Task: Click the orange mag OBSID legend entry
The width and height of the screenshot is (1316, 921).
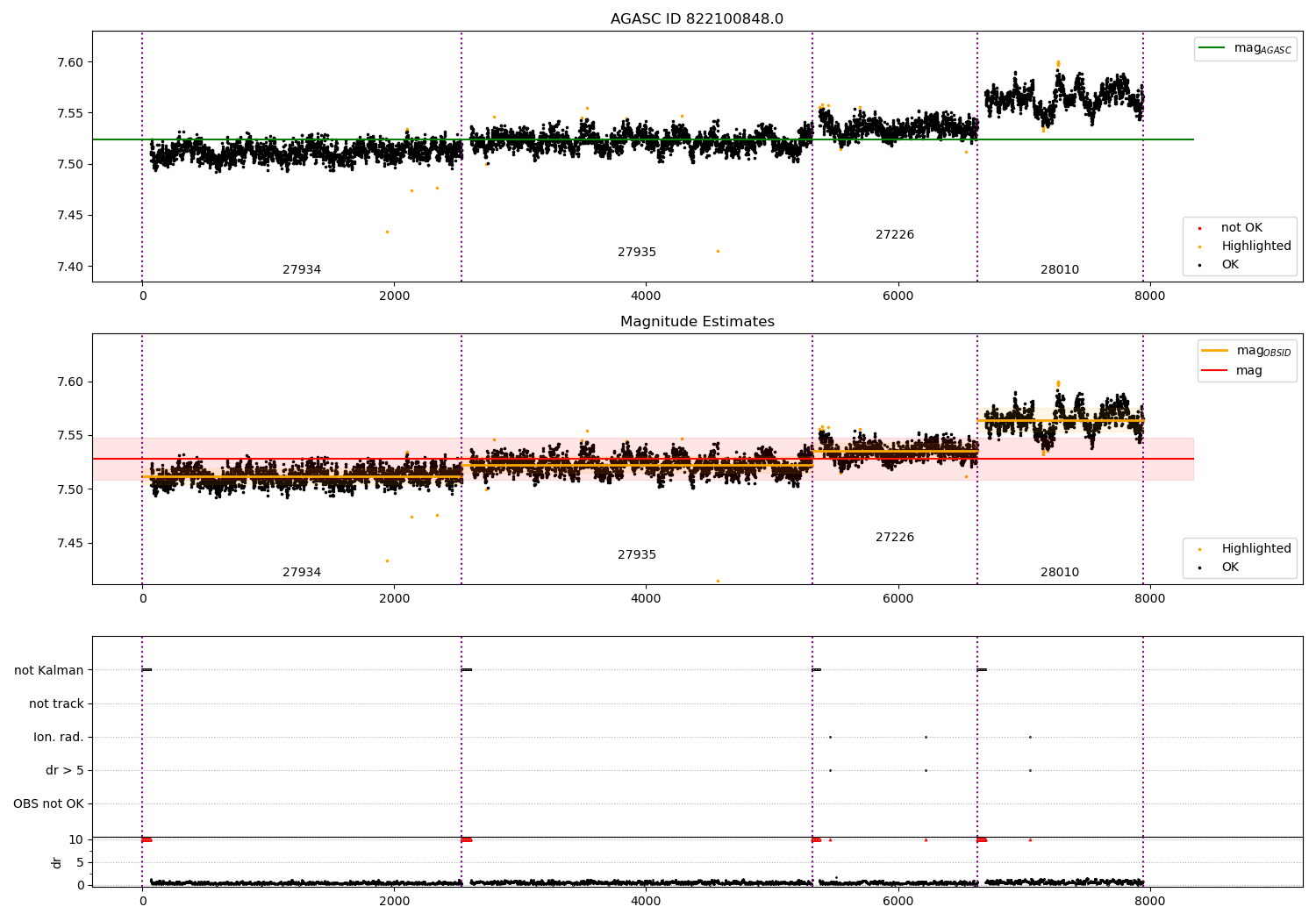Action: pyautogui.click(x=1246, y=351)
